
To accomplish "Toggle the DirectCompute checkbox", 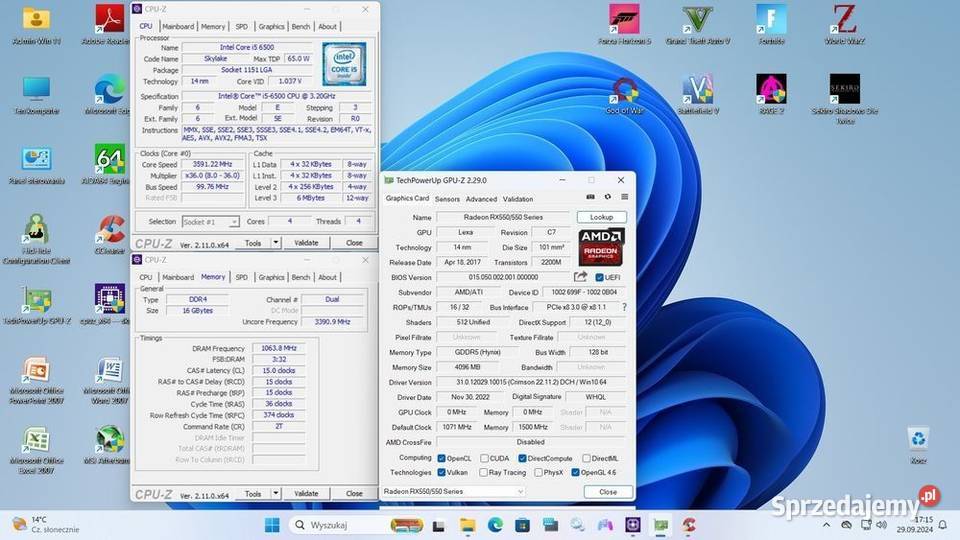I will tap(522, 458).
